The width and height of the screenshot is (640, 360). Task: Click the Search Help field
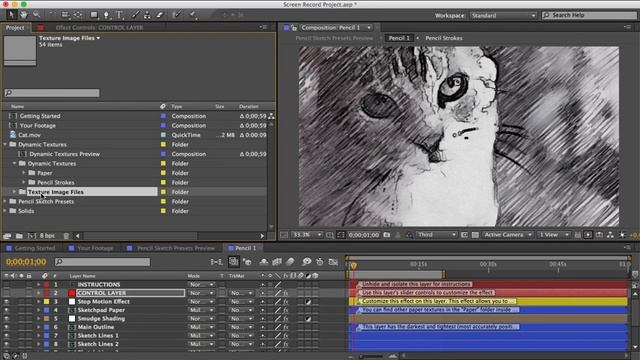589,15
